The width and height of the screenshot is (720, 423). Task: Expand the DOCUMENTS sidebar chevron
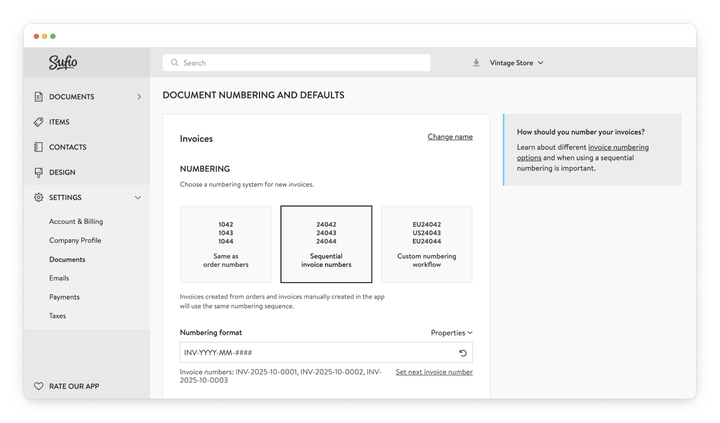pos(139,96)
